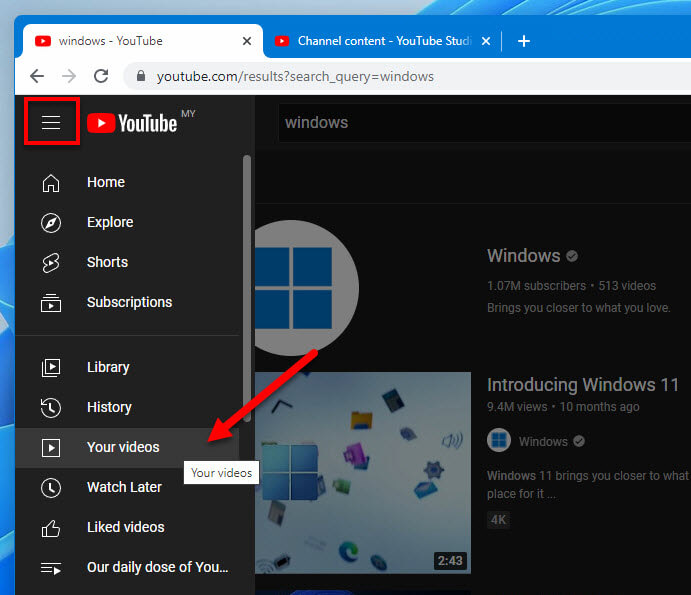Click the browser forward arrow

(x=69, y=76)
